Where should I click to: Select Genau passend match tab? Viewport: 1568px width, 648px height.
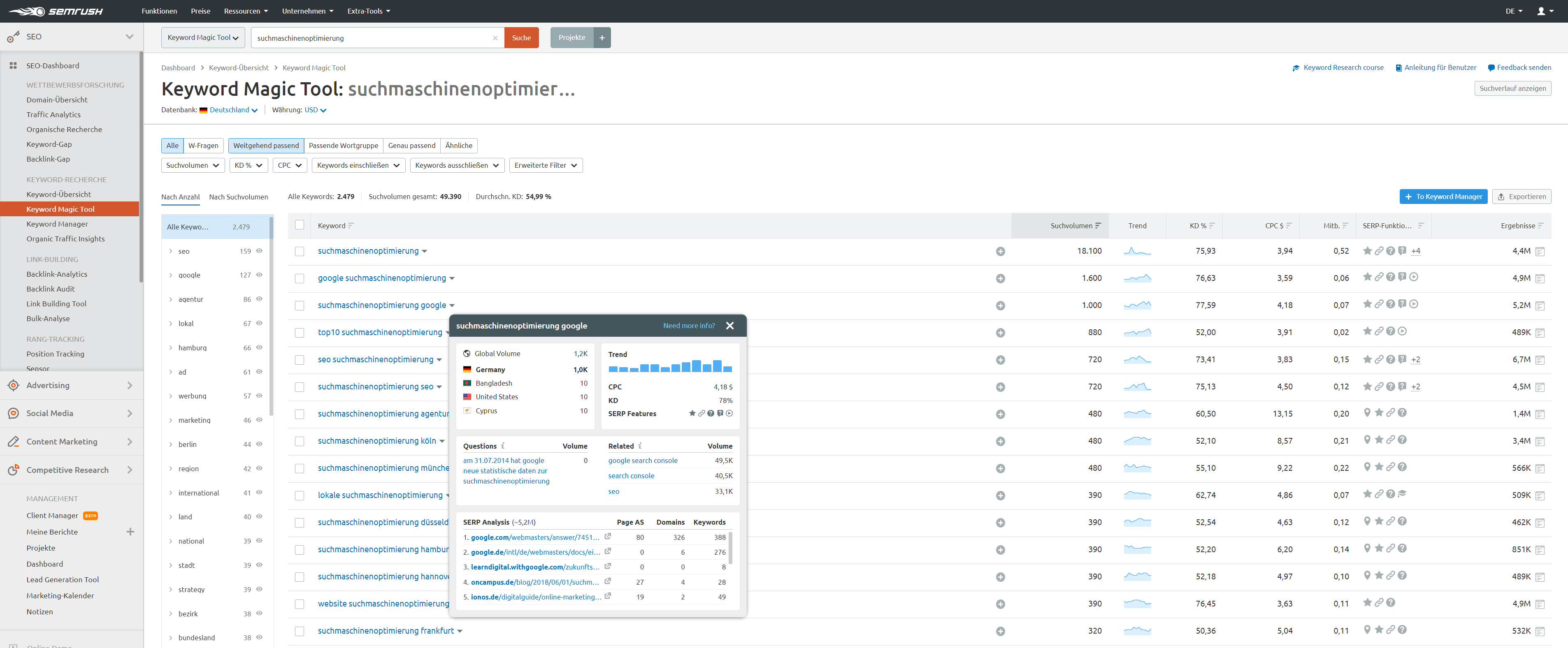[411, 146]
